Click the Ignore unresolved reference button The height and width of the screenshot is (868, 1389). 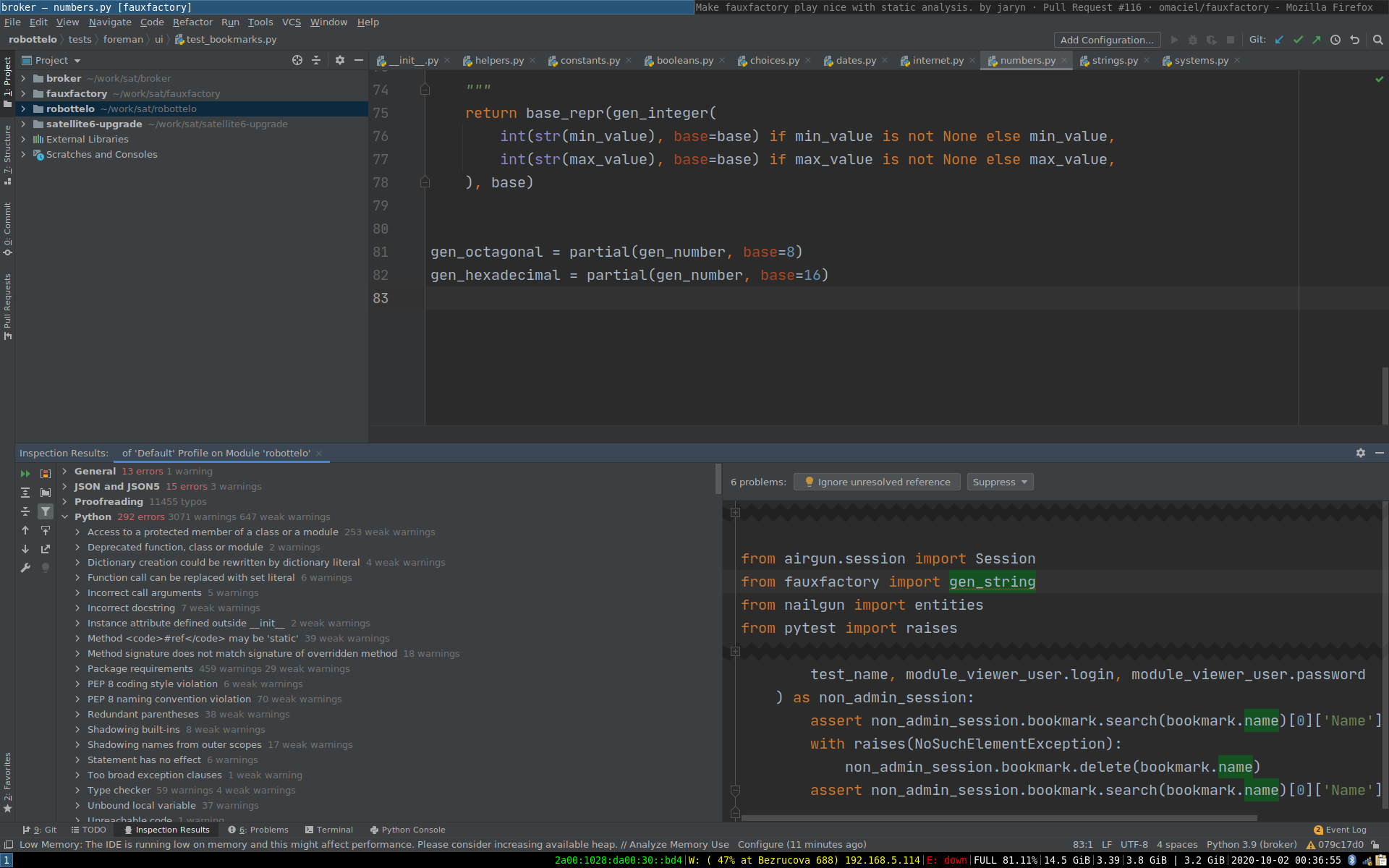(x=877, y=482)
